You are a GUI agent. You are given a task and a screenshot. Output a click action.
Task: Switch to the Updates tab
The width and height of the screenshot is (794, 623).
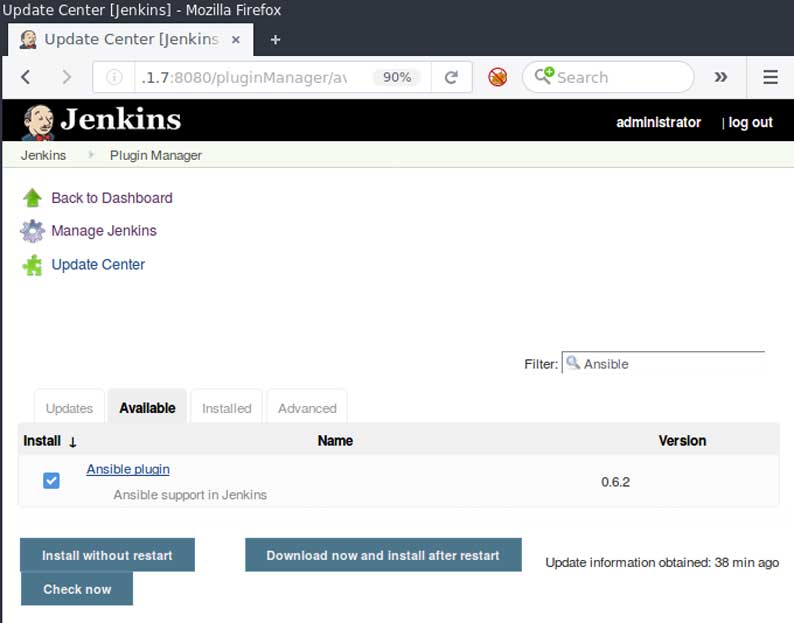[69, 408]
